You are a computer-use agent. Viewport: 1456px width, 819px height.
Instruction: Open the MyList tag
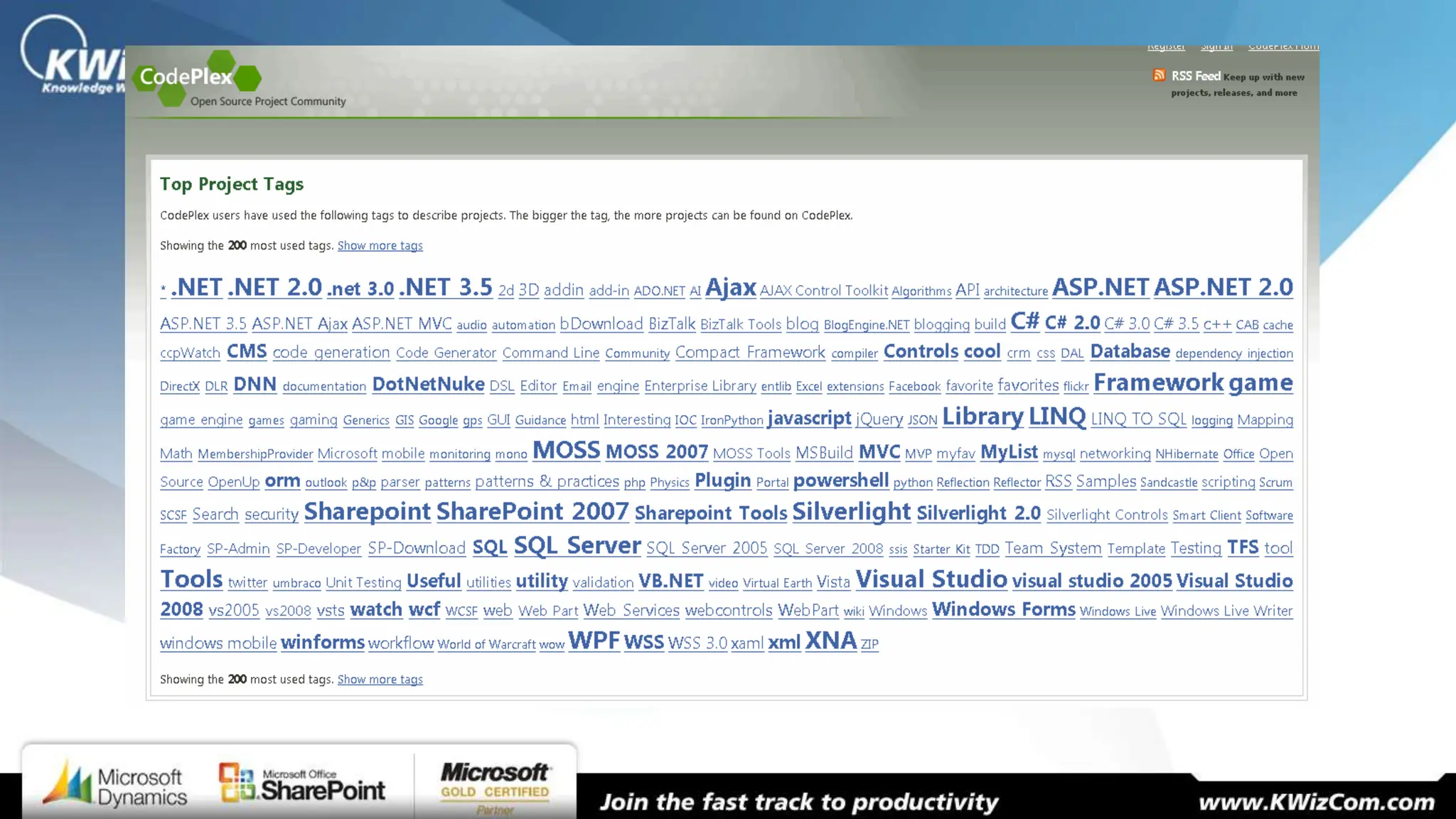click(1009, 452)
